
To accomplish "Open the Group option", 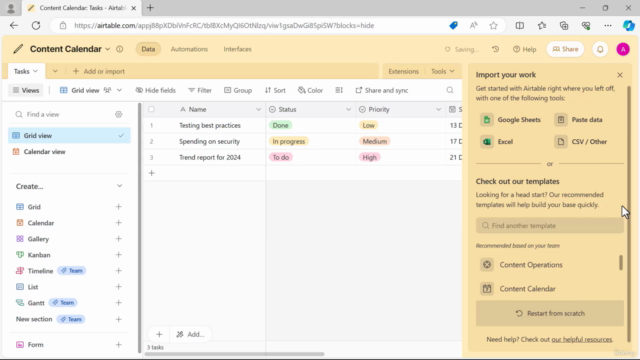I will coord(238,90).
